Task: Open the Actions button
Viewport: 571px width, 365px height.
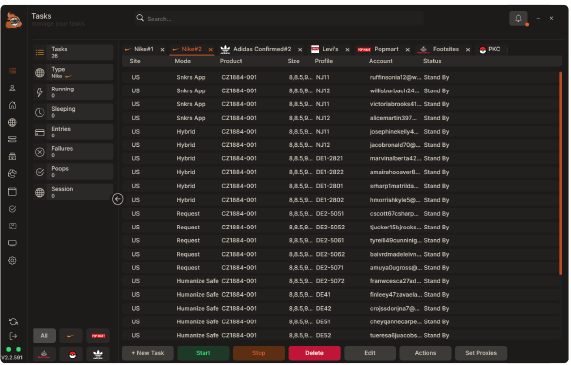Action: [x=425, y=353]
